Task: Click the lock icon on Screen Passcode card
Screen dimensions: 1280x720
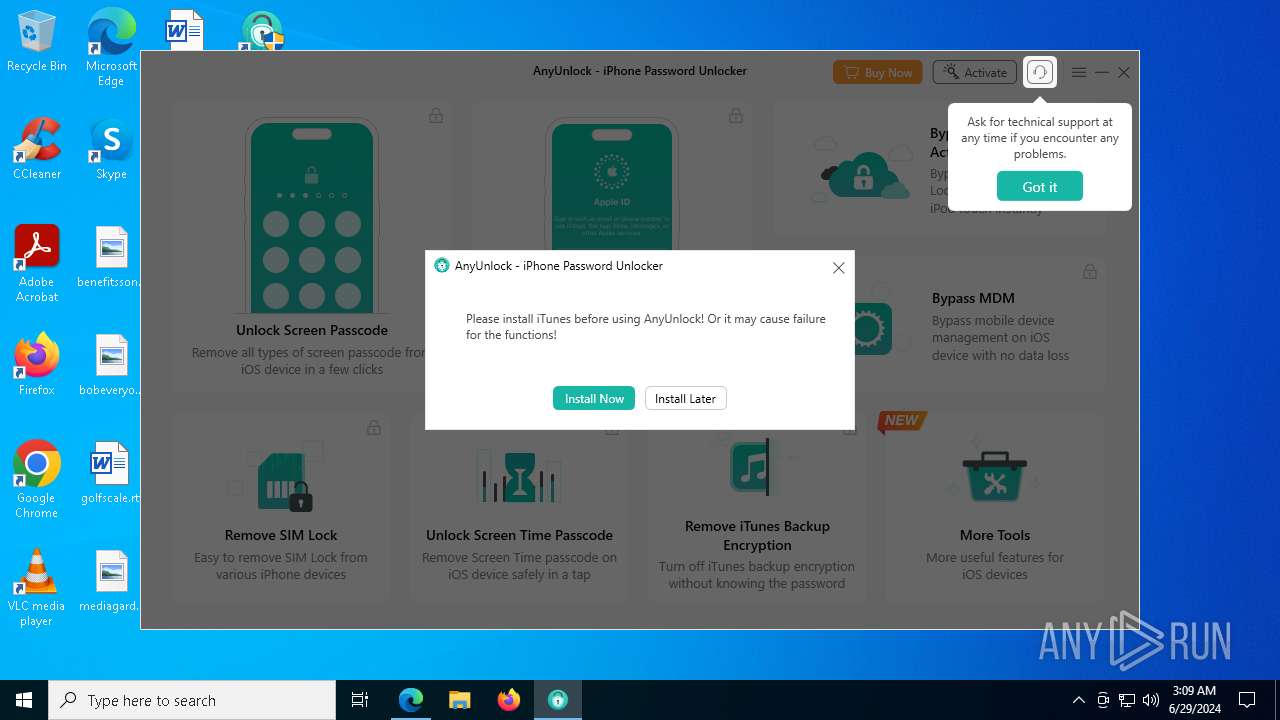Action: tap(436, 116)
